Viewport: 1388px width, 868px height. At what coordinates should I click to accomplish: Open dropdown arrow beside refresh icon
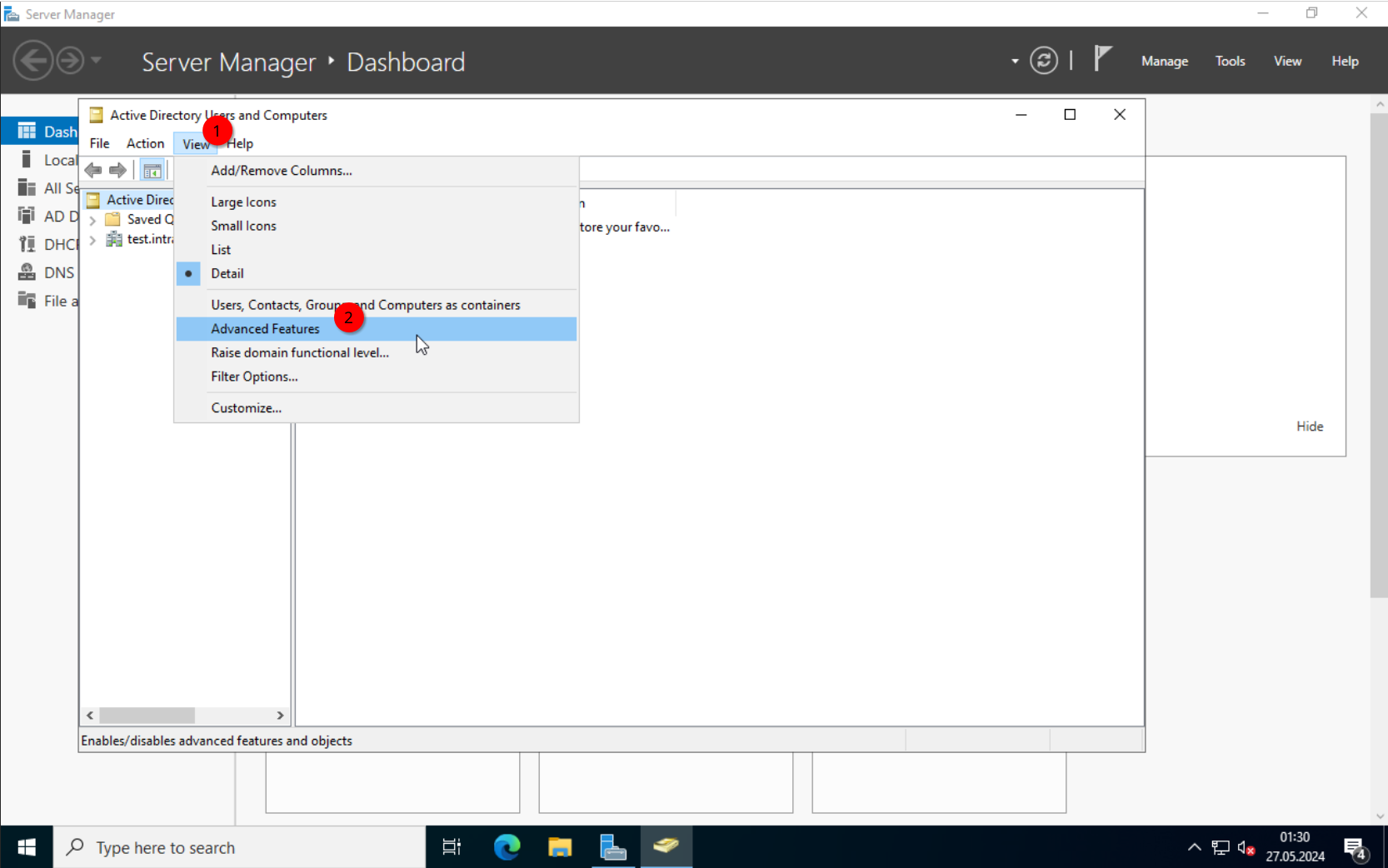1015,61
